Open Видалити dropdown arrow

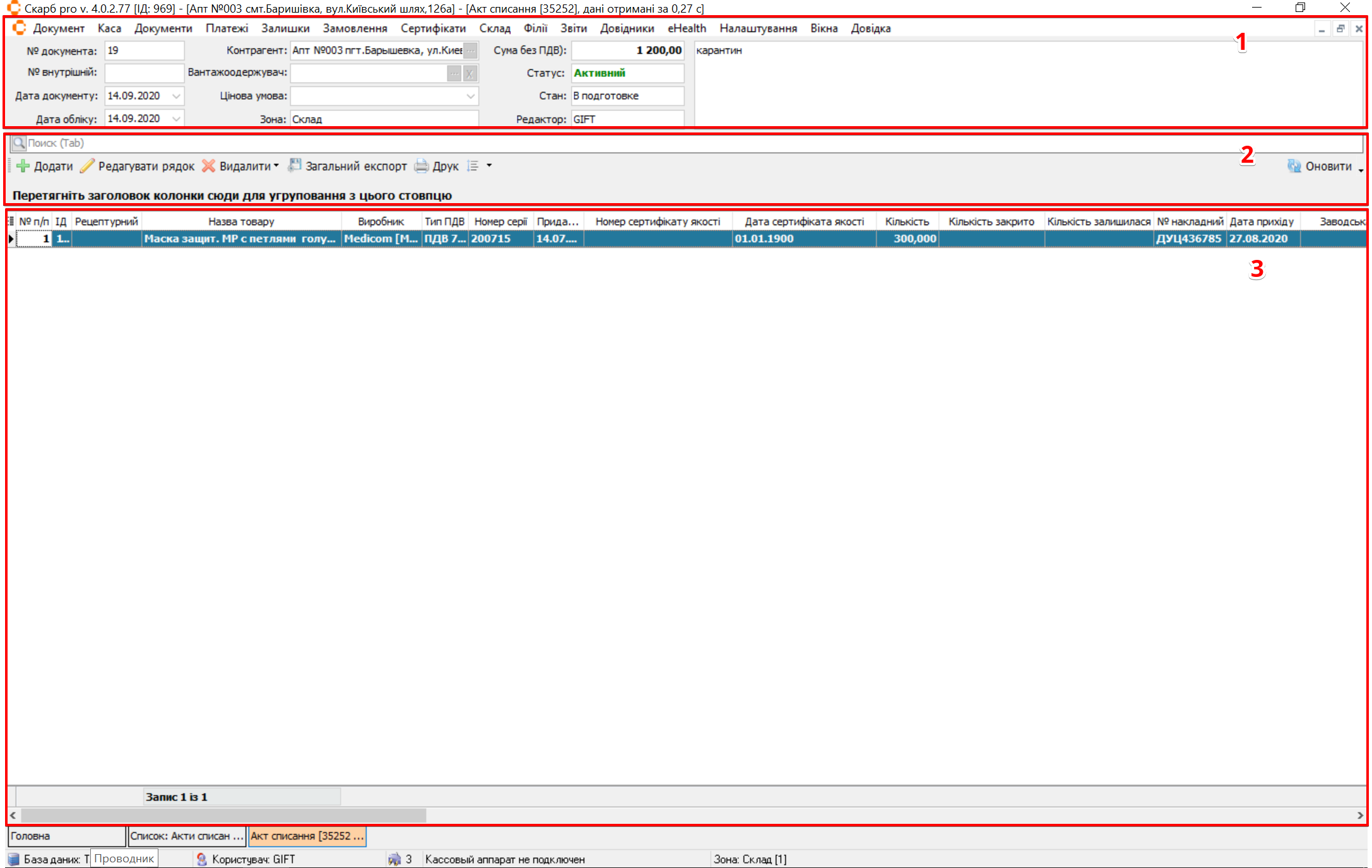(276, 166)
